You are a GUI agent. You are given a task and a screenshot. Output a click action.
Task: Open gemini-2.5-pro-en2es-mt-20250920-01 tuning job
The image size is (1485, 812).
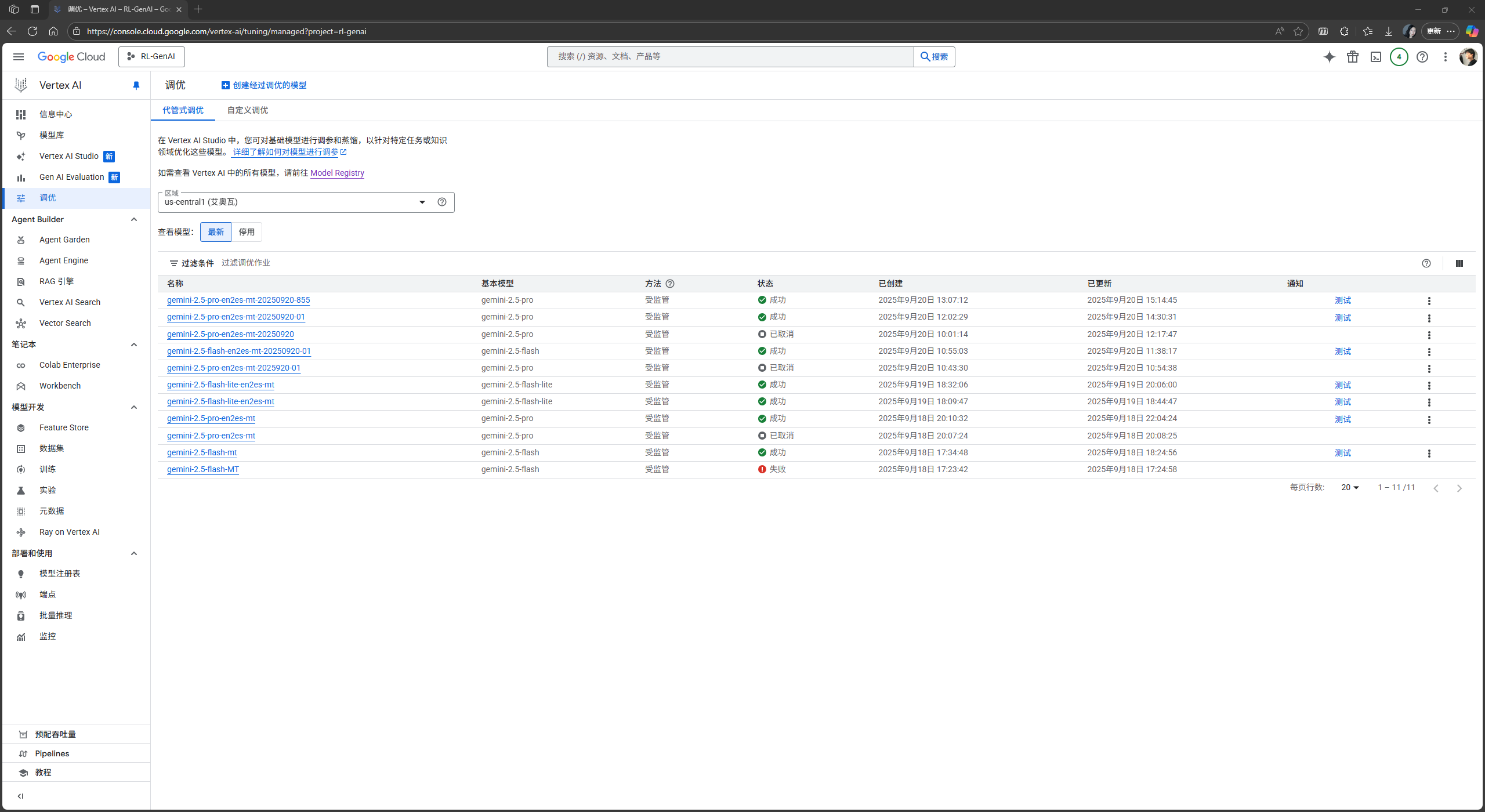[236, 317]
